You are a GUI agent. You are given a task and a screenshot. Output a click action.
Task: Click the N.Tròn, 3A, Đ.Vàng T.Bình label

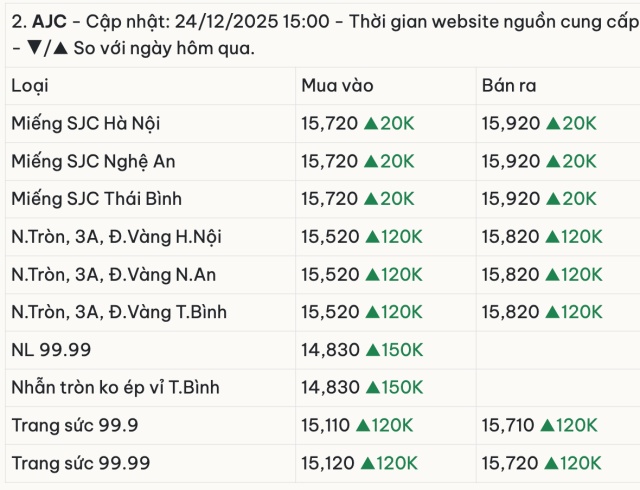119,313
